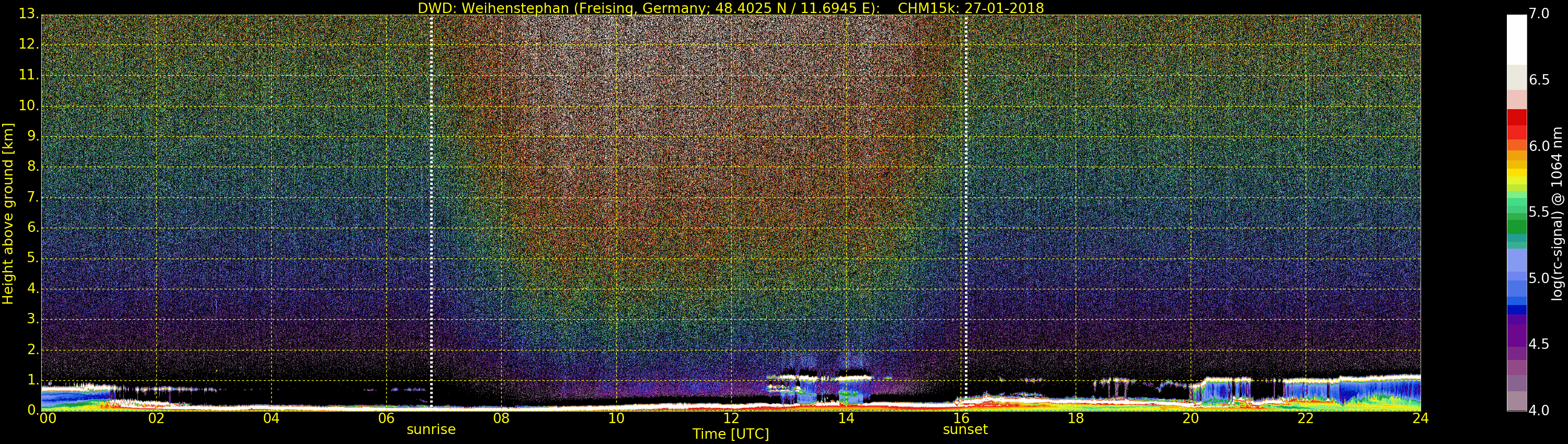Click the height axis tick '11.'

(29, 75)
